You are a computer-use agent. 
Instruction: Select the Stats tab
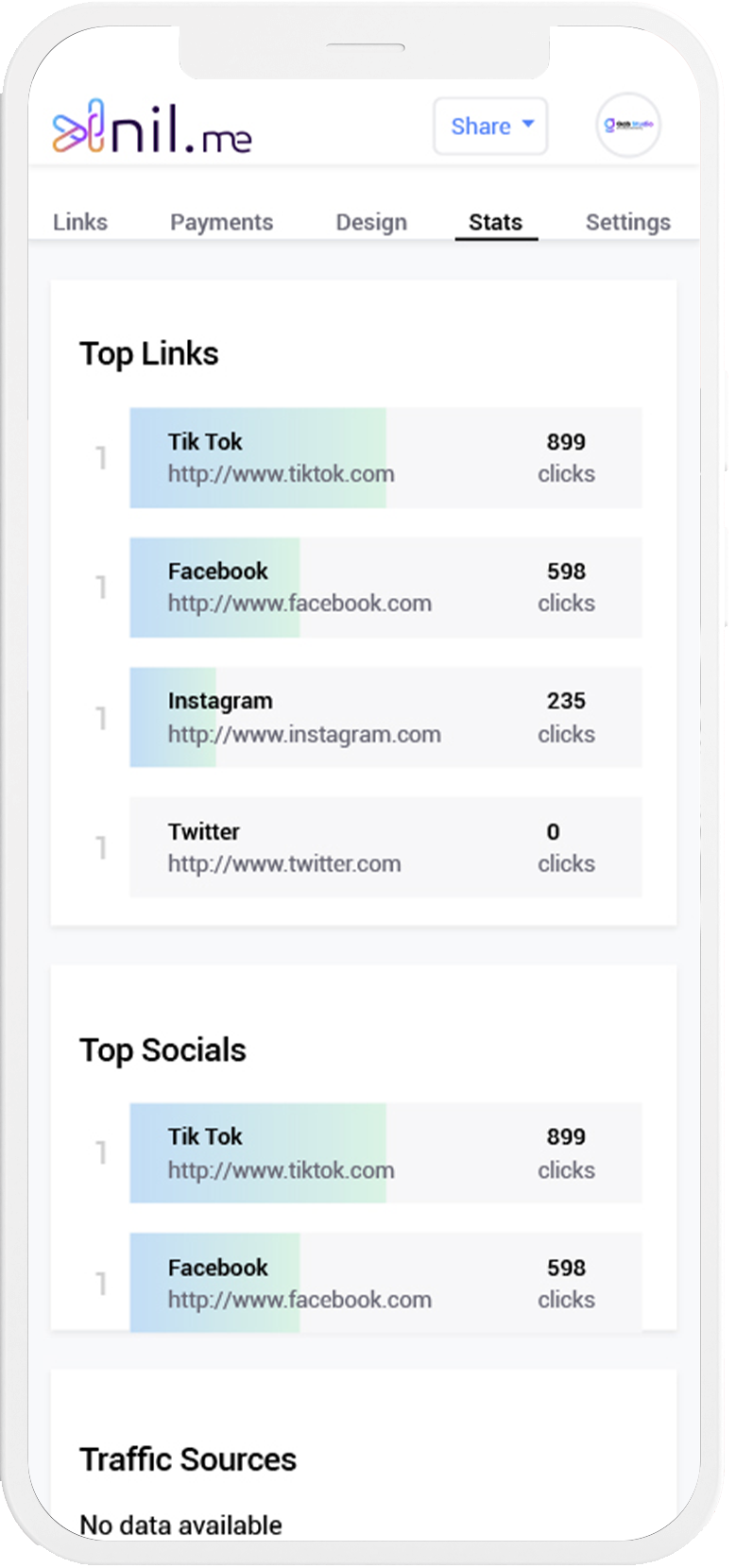point(496,222)
